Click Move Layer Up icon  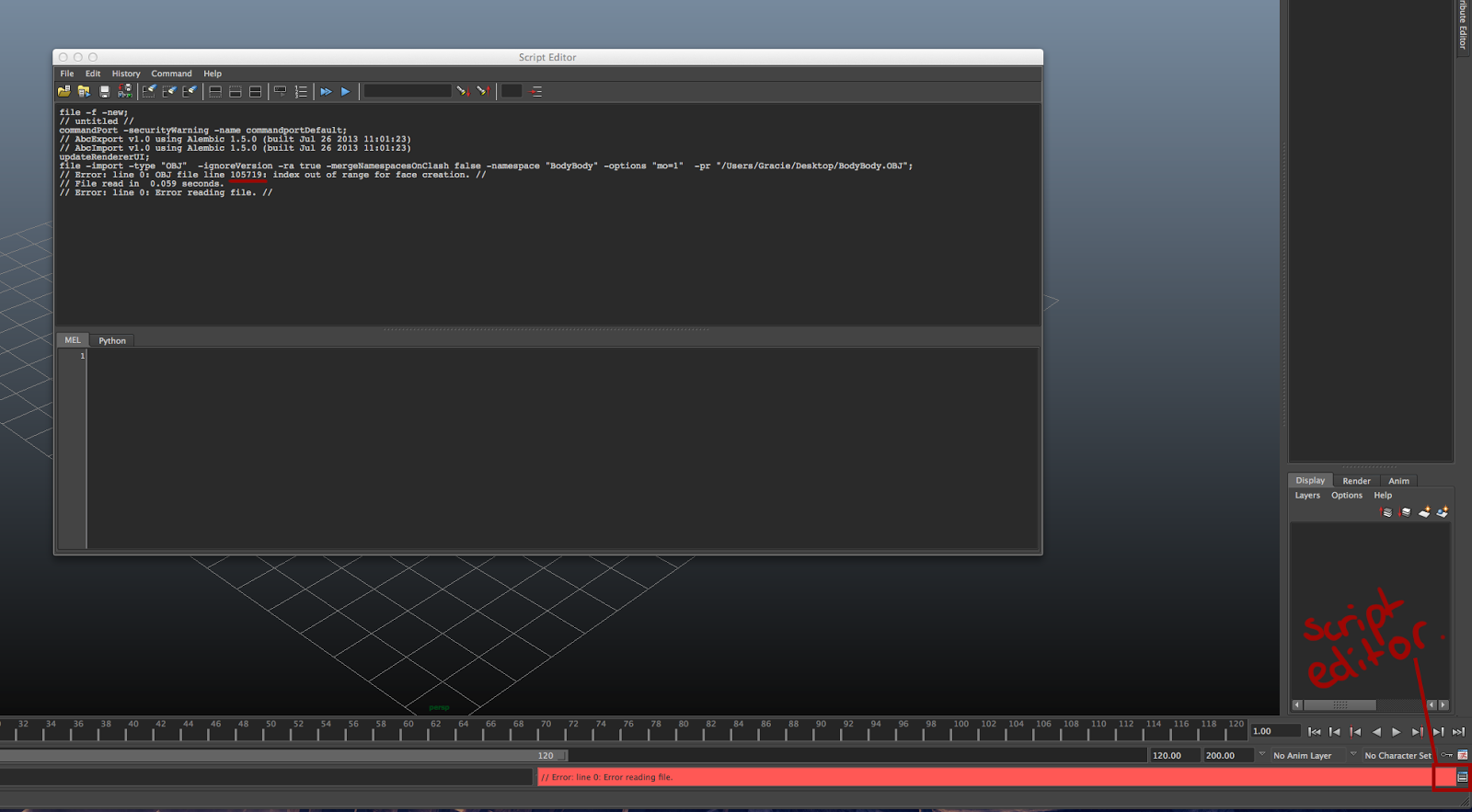(x=1386, y=512)
